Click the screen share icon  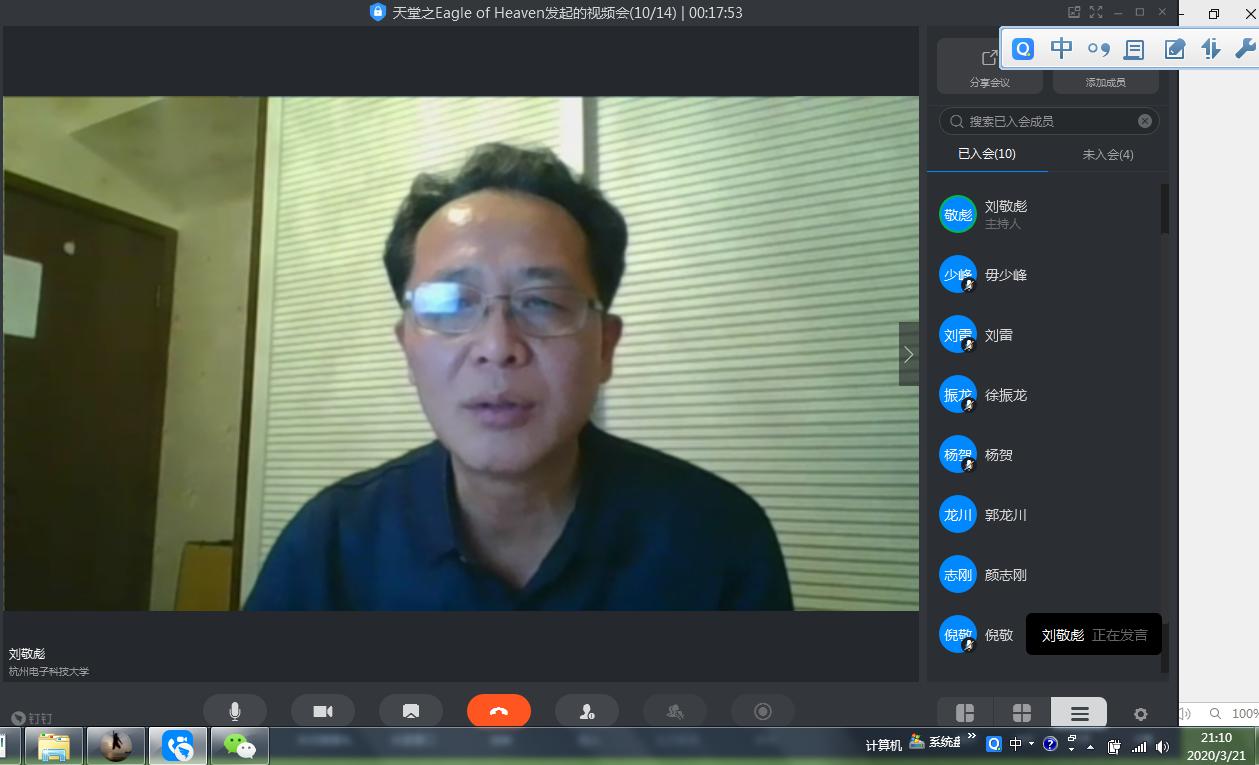(410, 711)
